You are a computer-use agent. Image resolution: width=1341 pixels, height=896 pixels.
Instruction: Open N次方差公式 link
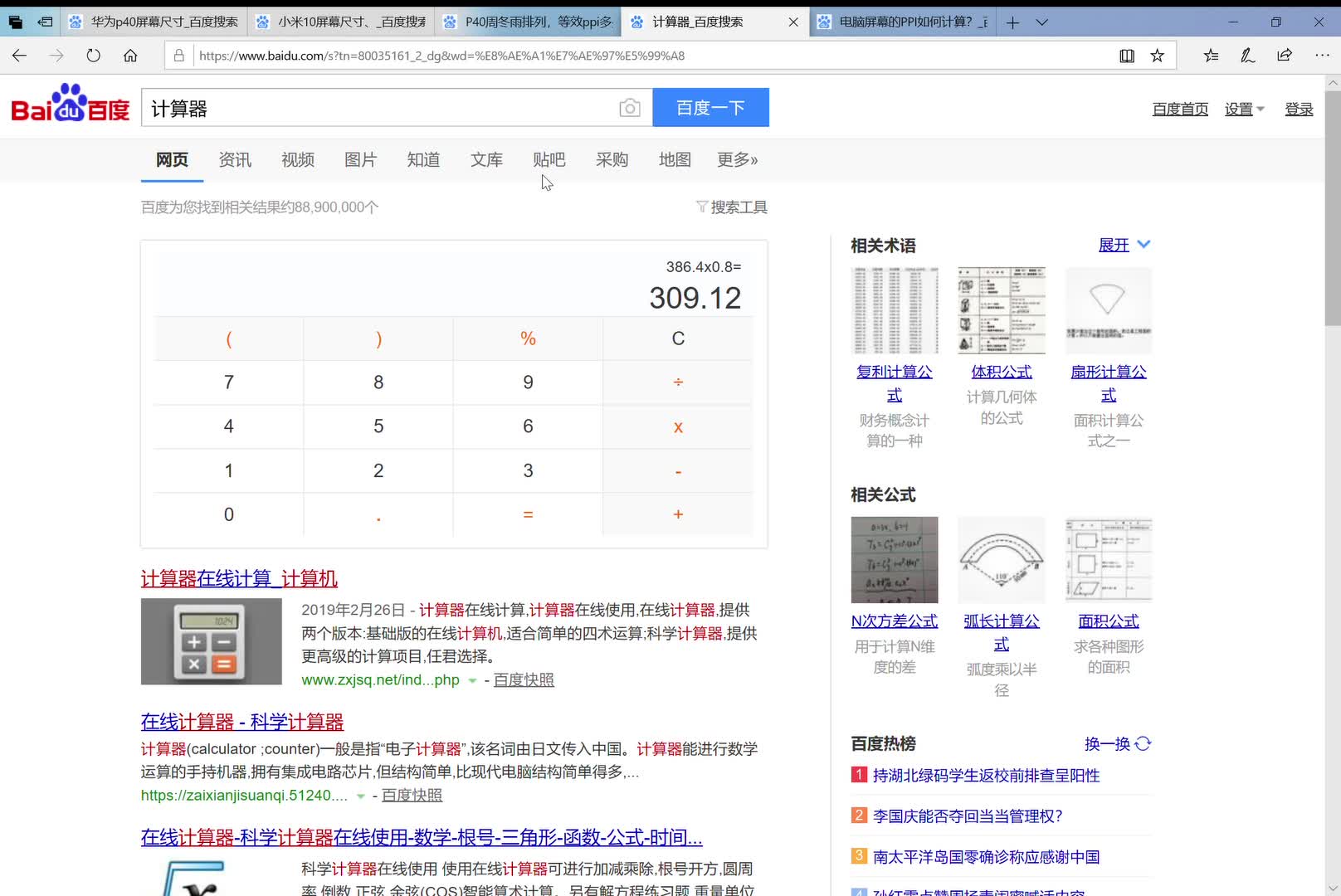(895, 621)
